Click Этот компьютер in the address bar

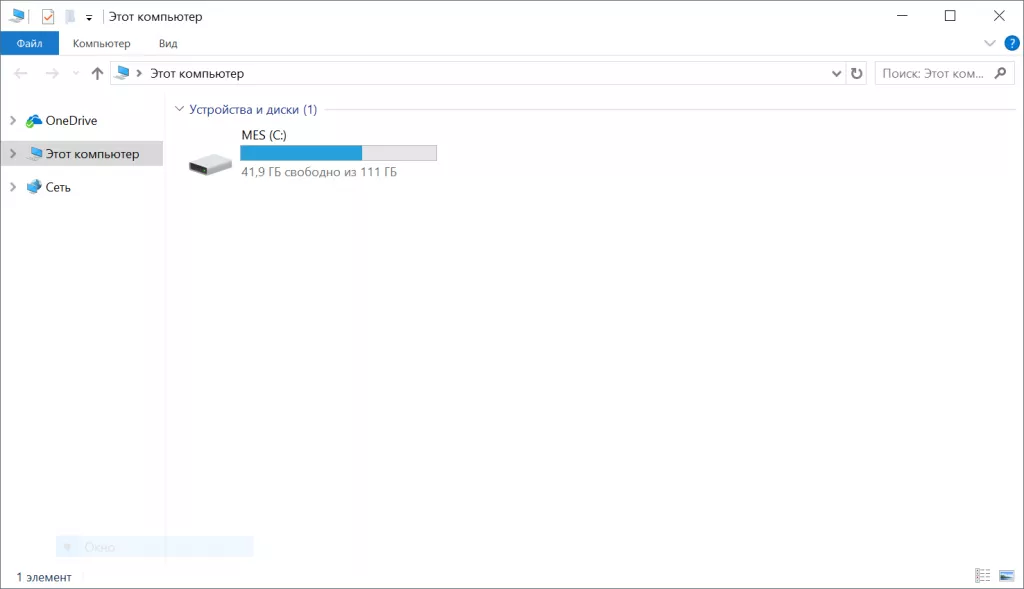coord(197,73)
